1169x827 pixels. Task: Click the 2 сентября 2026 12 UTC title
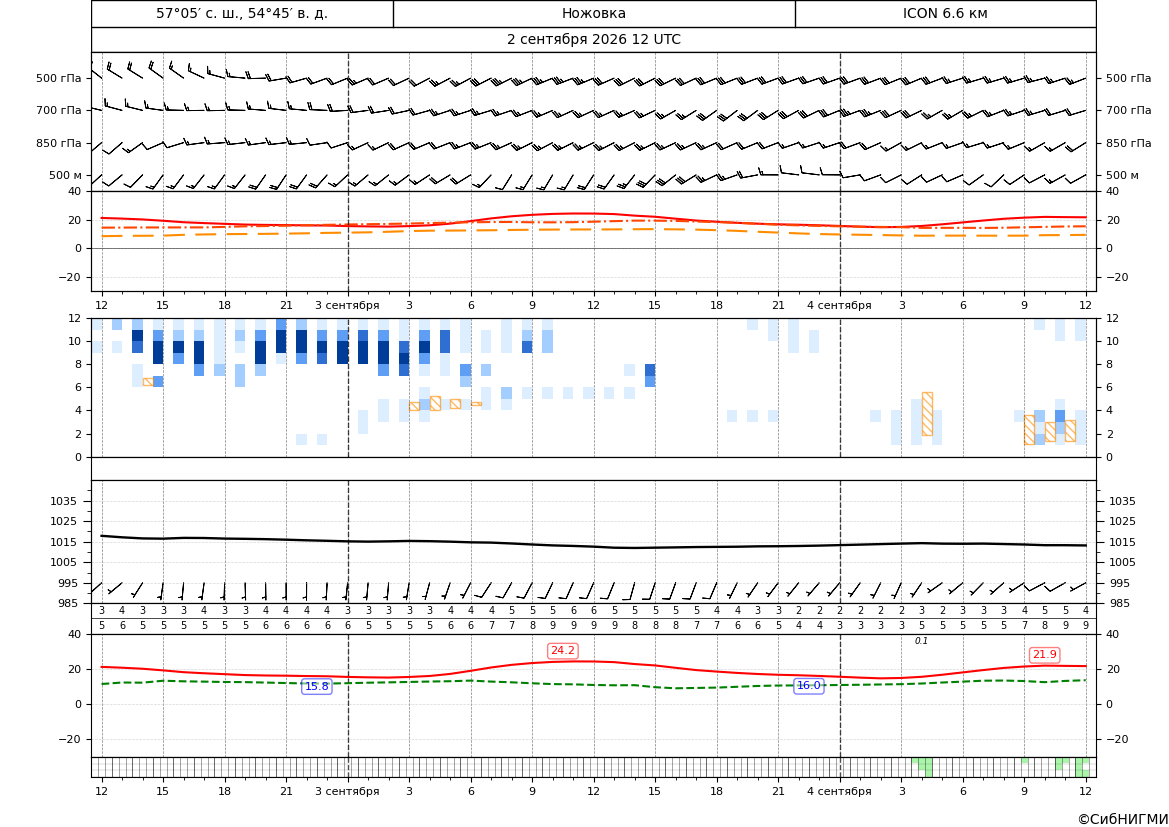click(x=593, y=40)
